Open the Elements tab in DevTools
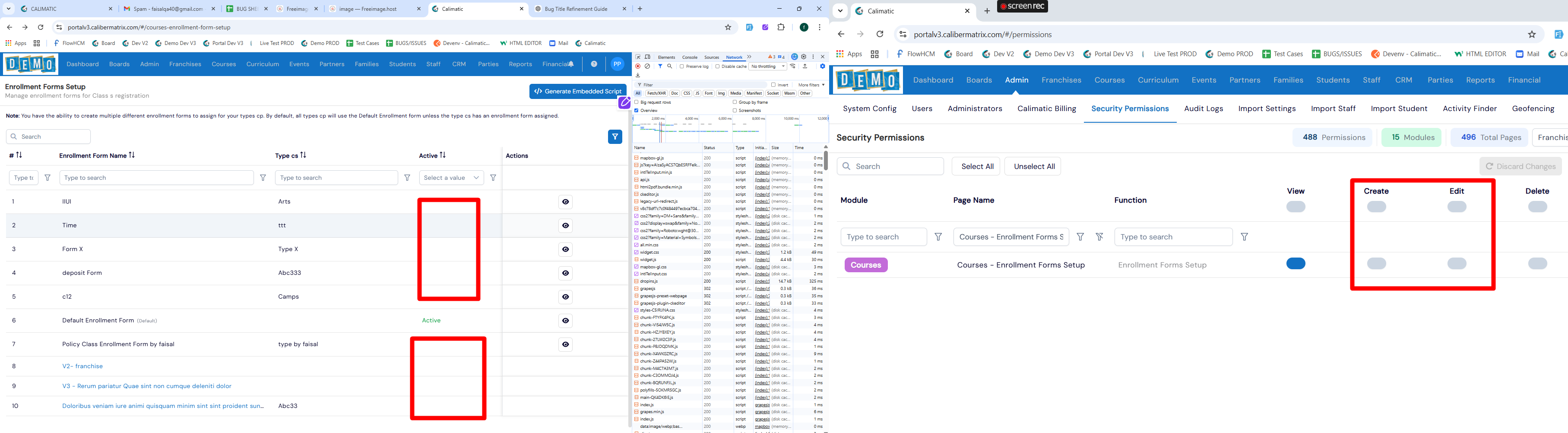 coord(666,57)
